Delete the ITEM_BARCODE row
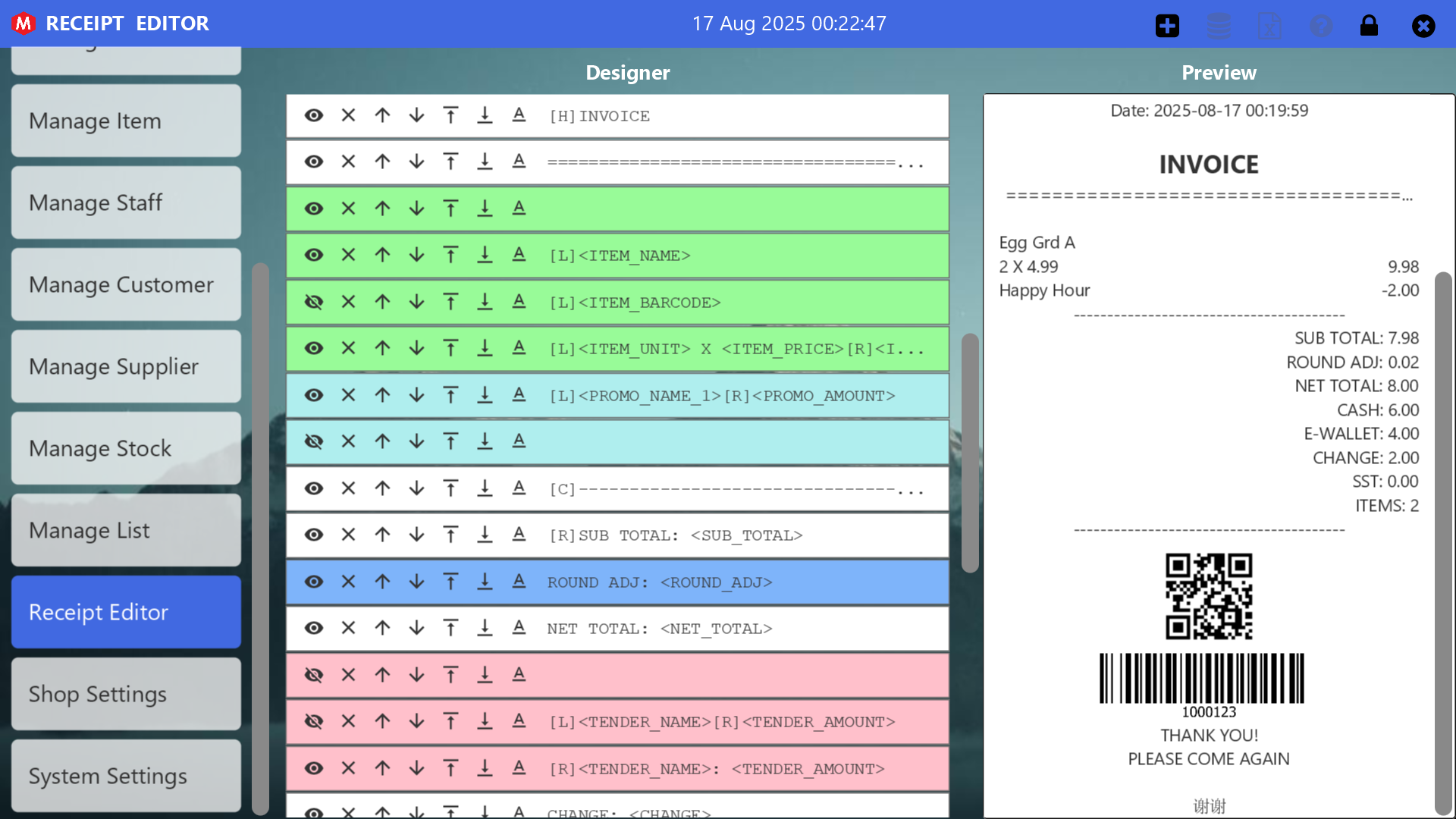 click(348, 302)
